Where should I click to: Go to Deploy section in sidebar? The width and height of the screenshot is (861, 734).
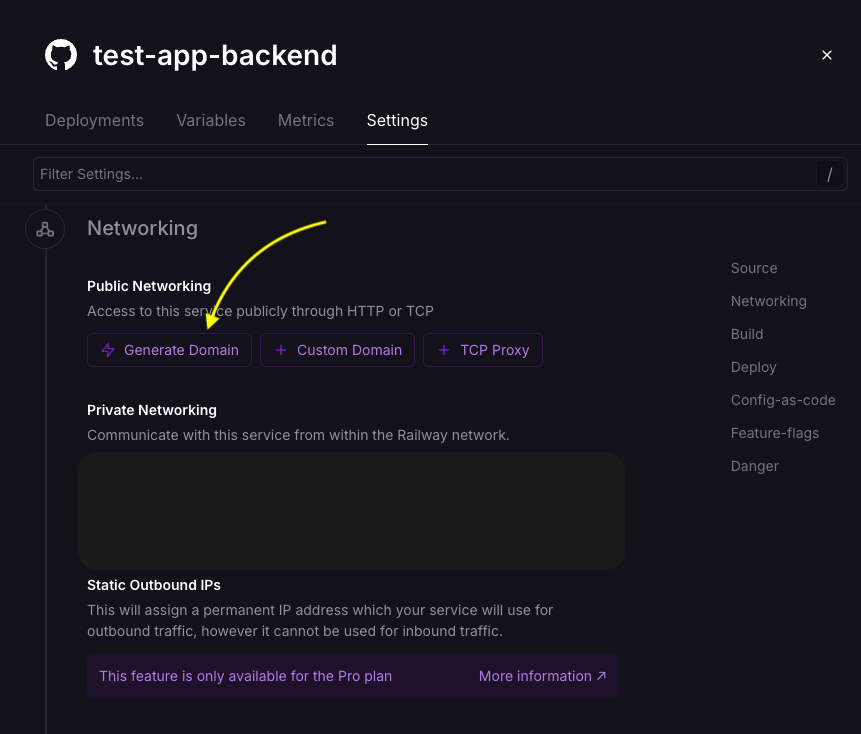754,367
